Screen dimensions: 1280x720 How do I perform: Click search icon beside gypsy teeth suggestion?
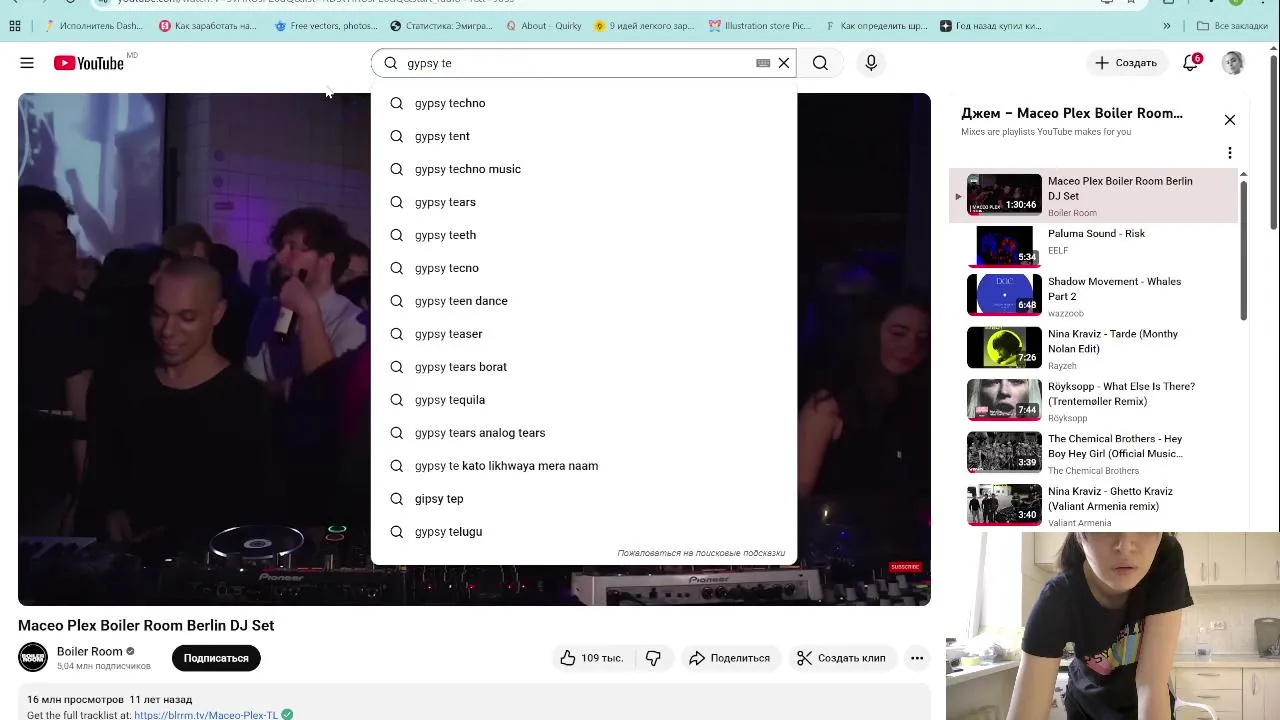(x=397, y=235)
